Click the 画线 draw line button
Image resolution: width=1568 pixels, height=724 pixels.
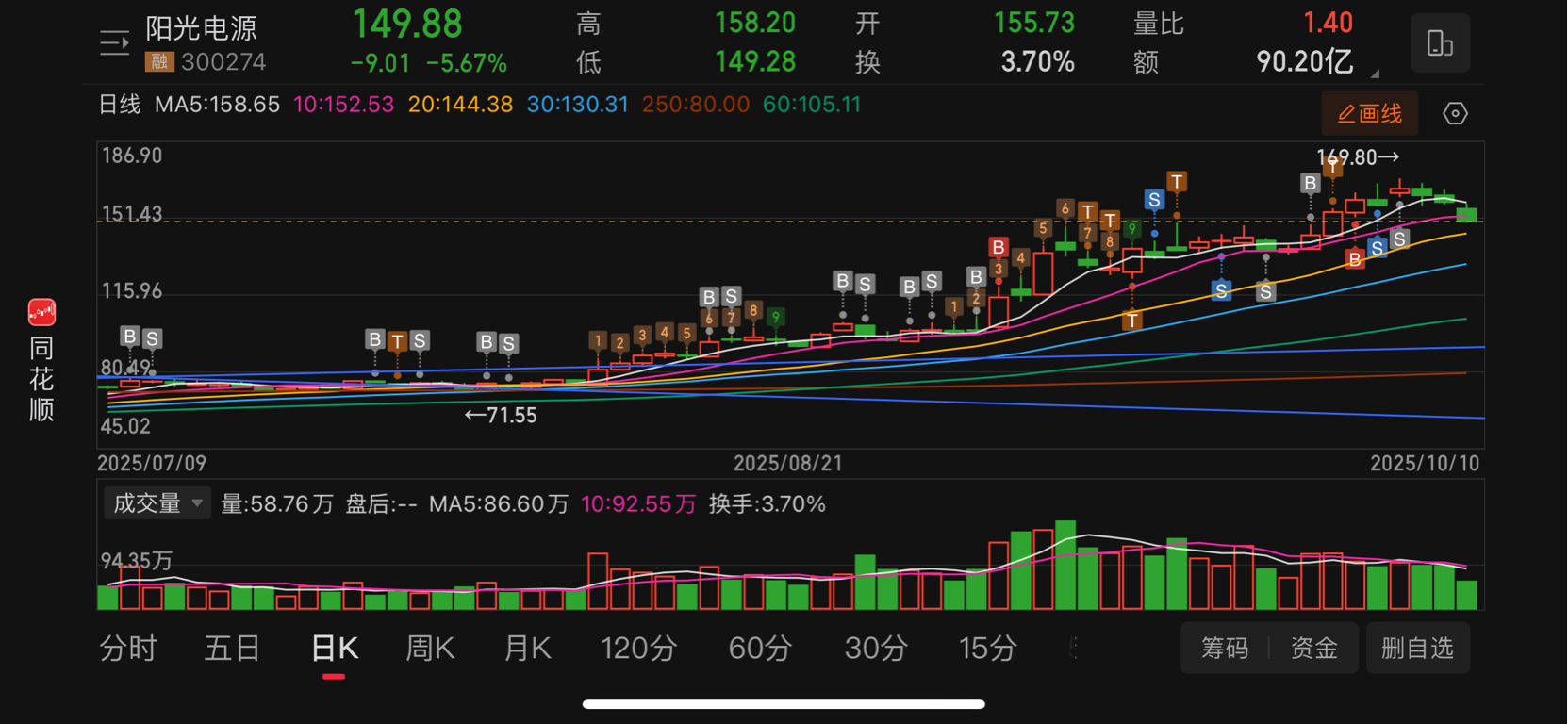(1370, 114)
